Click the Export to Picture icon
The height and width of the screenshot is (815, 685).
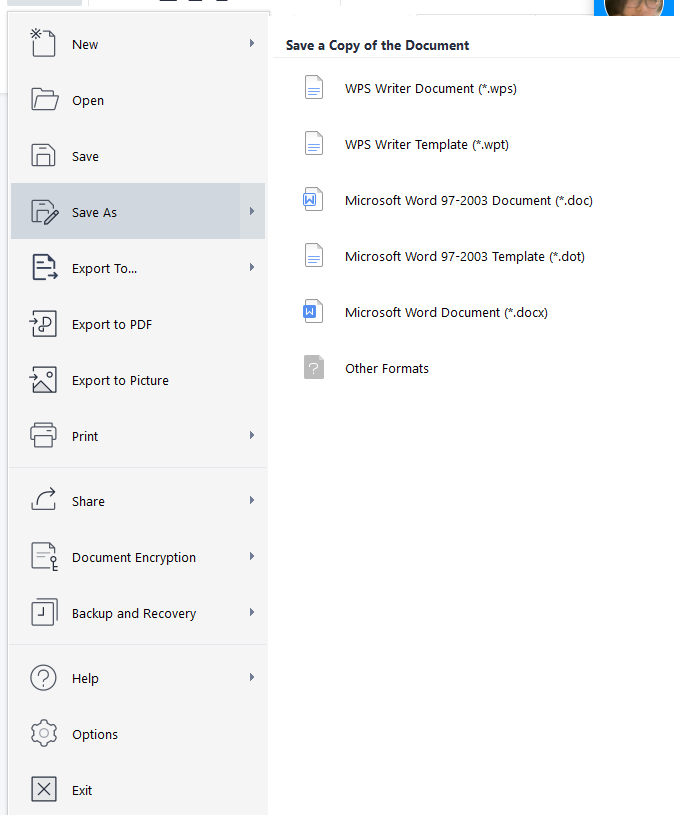coord(44,380)
